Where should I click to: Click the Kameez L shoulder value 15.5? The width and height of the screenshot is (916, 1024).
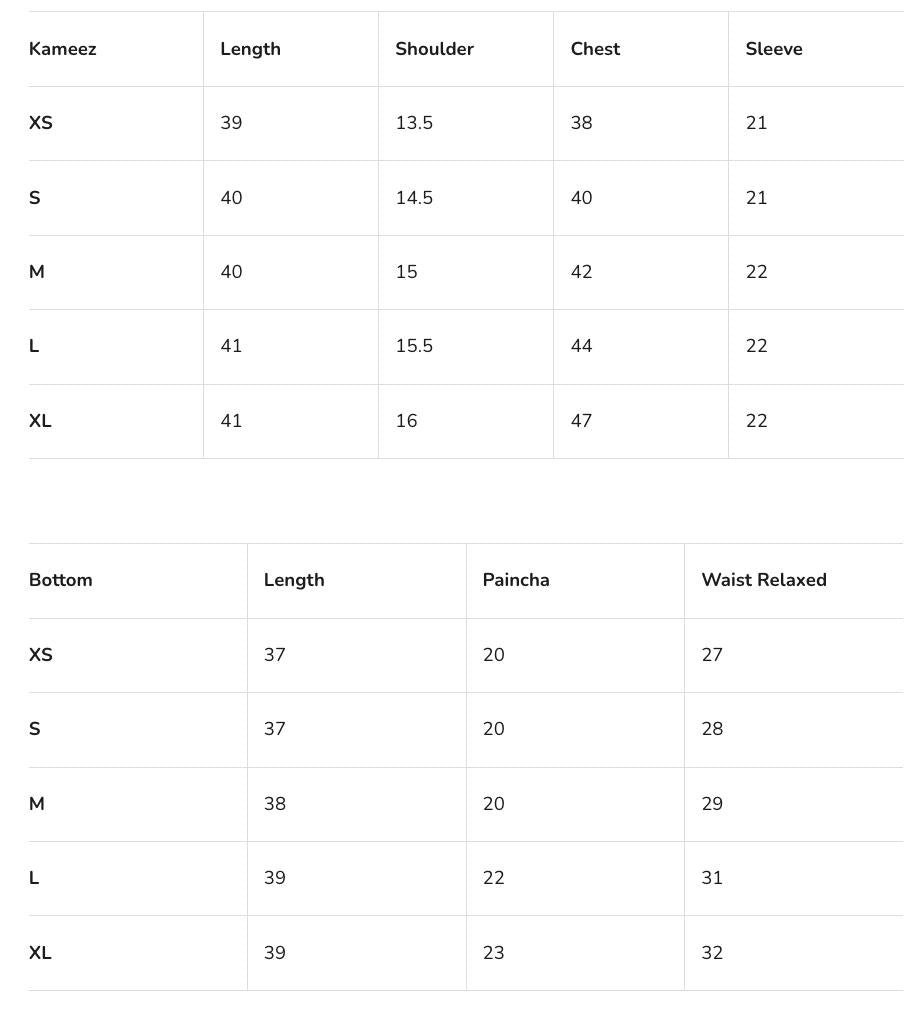(414, 346)
